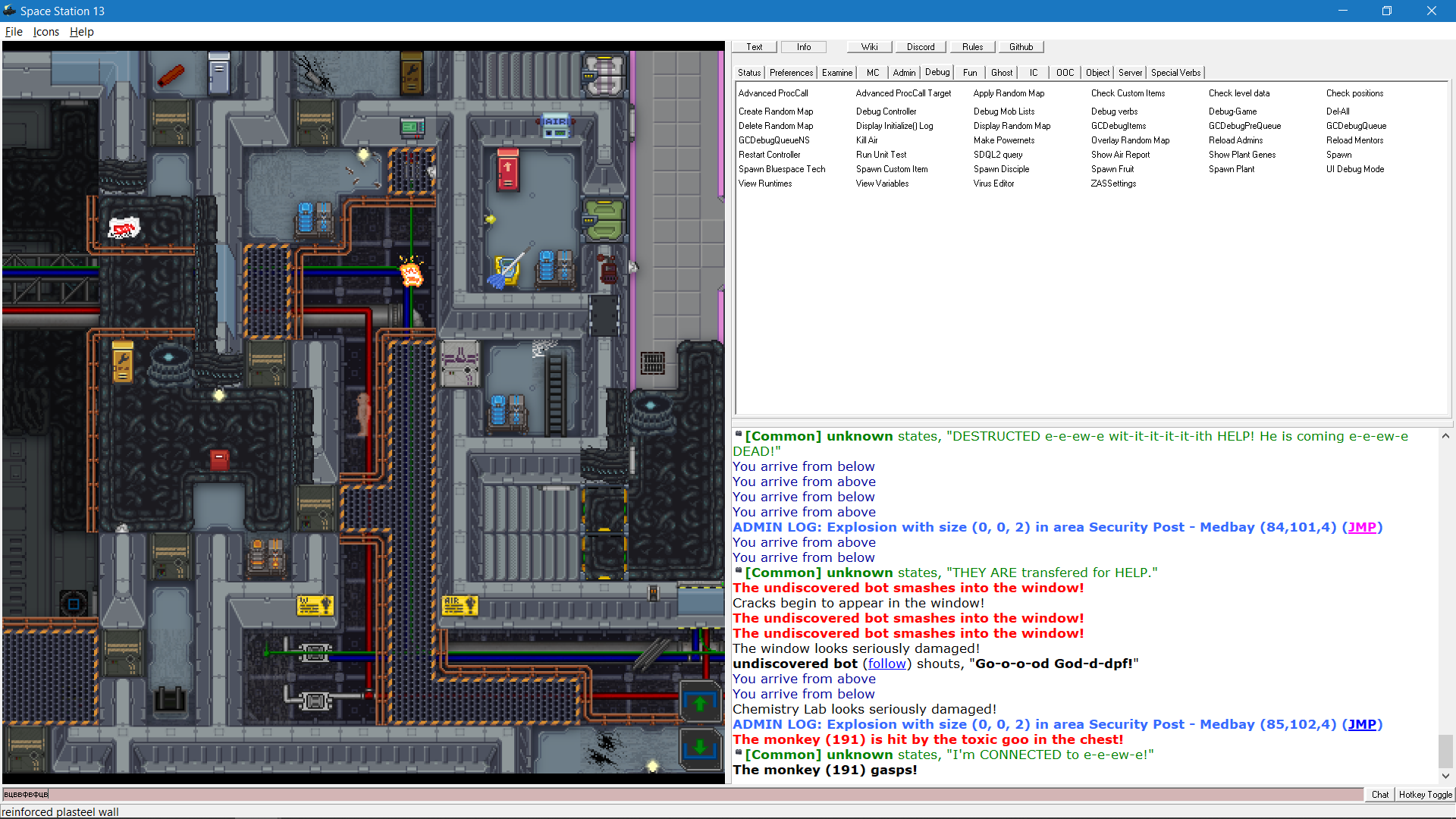Follow the undiscovered bot link
Screen dimensions: 1456x819
pyautogui.click(x=886, y=664)
